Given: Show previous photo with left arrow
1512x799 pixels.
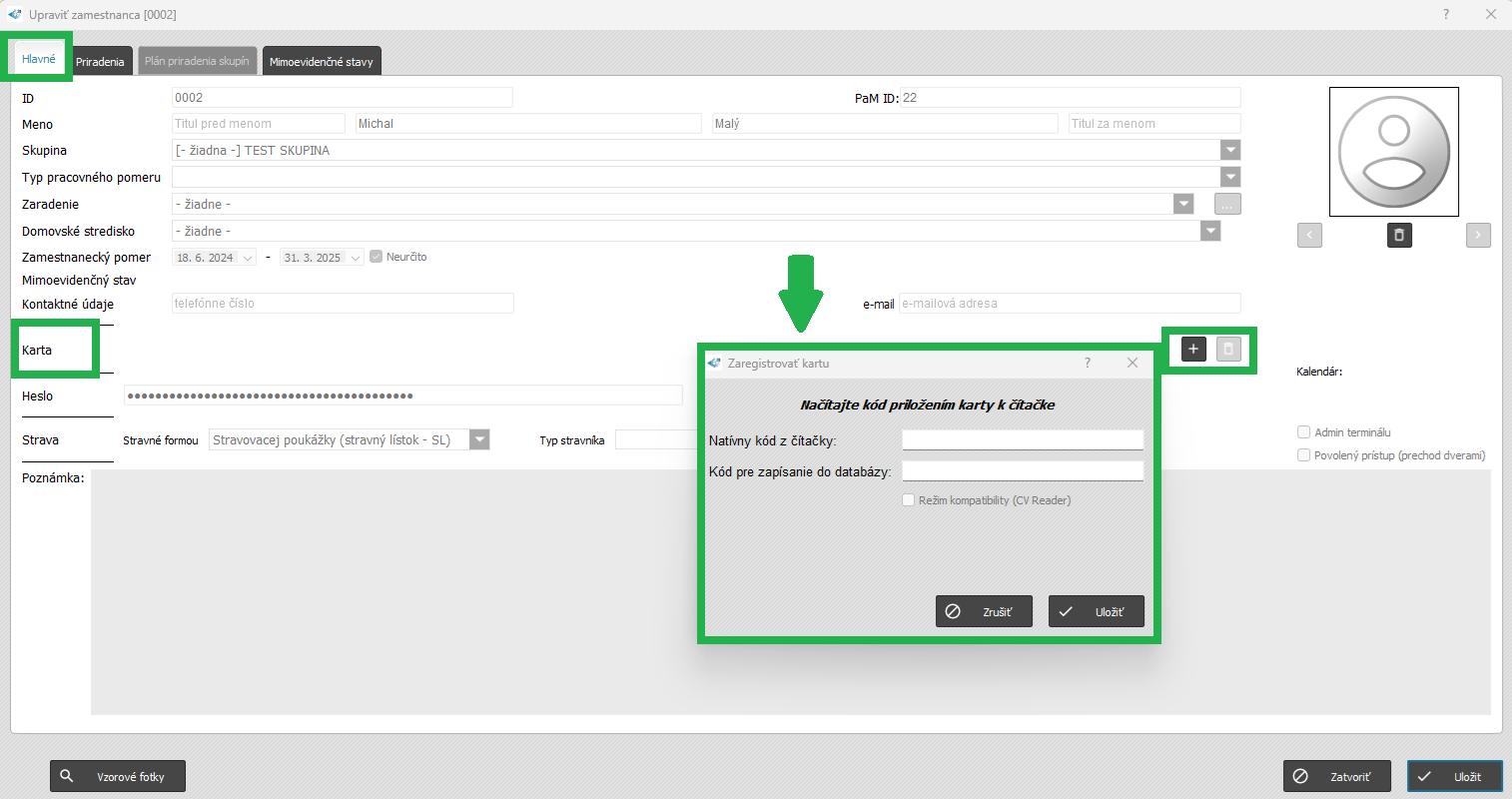Looking at the screenshot, I should pyautogui.click(x=1309, y=235).
